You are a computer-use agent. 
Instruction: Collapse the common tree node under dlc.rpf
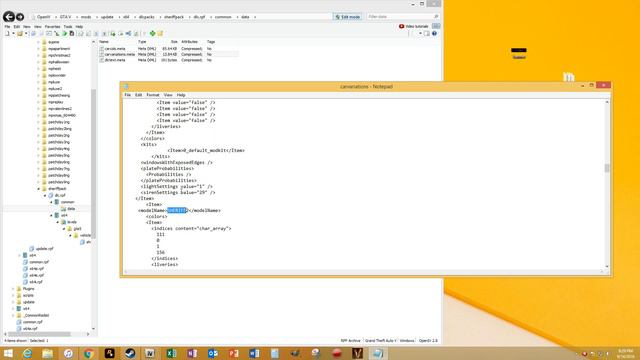(51, 202)
